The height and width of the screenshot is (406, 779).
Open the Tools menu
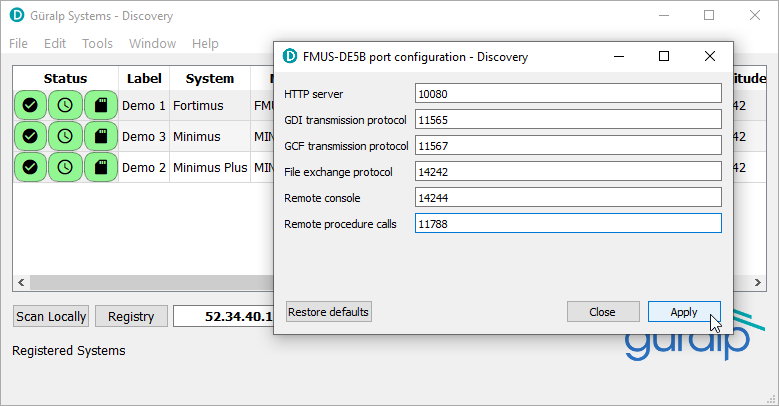97,44
